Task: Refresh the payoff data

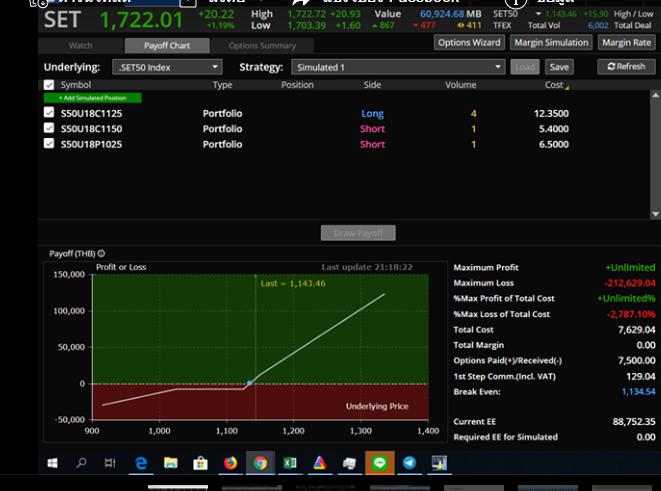Action: [x=626, y=67]
